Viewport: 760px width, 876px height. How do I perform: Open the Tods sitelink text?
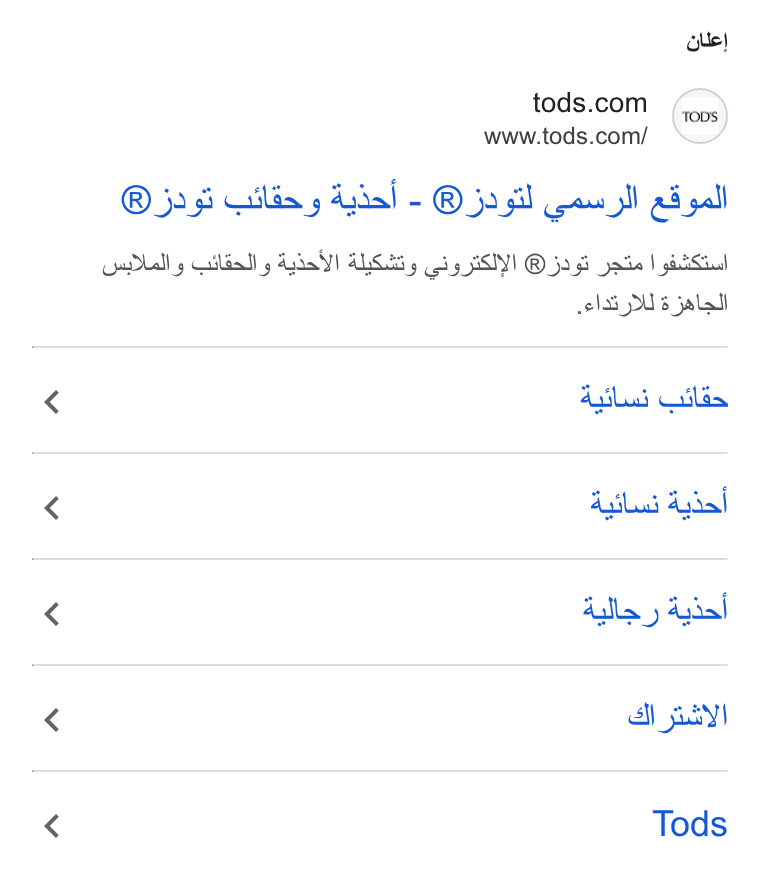pyautogui.click(x=690, y=824)
